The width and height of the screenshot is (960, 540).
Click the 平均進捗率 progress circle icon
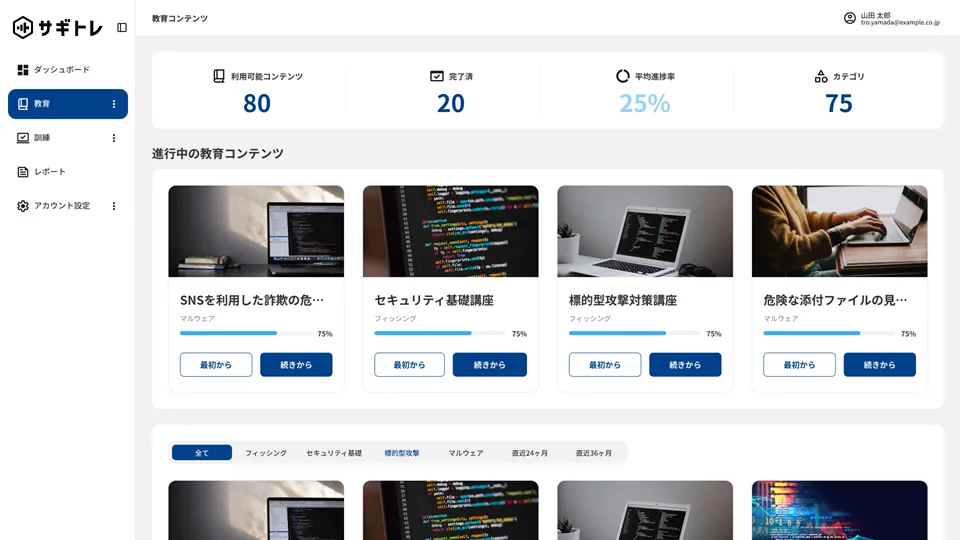pos(623,76)
